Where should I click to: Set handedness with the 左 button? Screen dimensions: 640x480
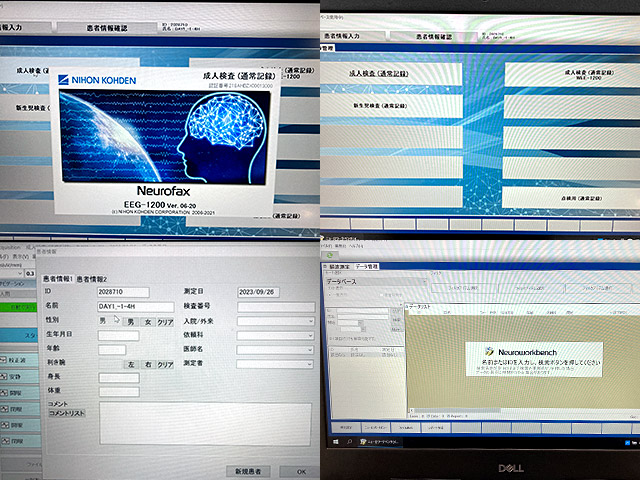131,364
